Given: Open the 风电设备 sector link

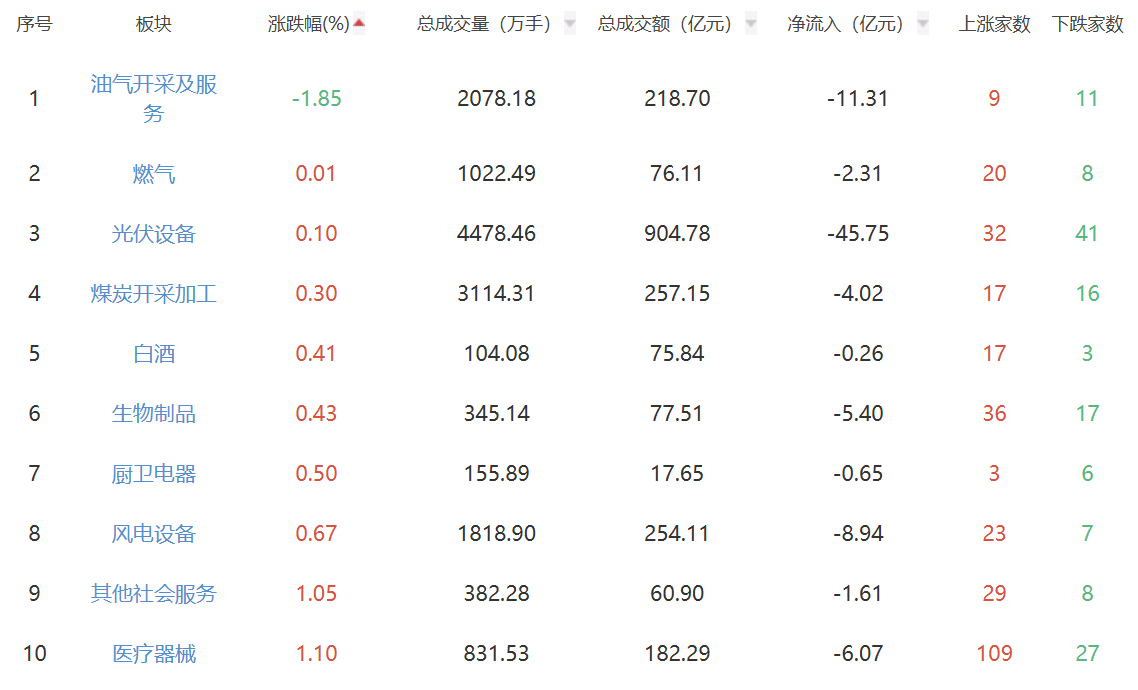Looking at the screenshot, I should 154,534.
